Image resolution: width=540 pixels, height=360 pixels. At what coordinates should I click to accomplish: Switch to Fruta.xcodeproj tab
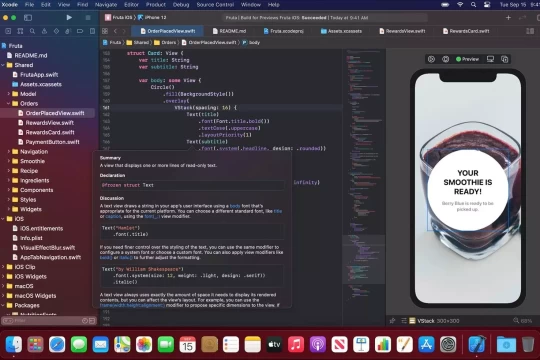(284, 31)
